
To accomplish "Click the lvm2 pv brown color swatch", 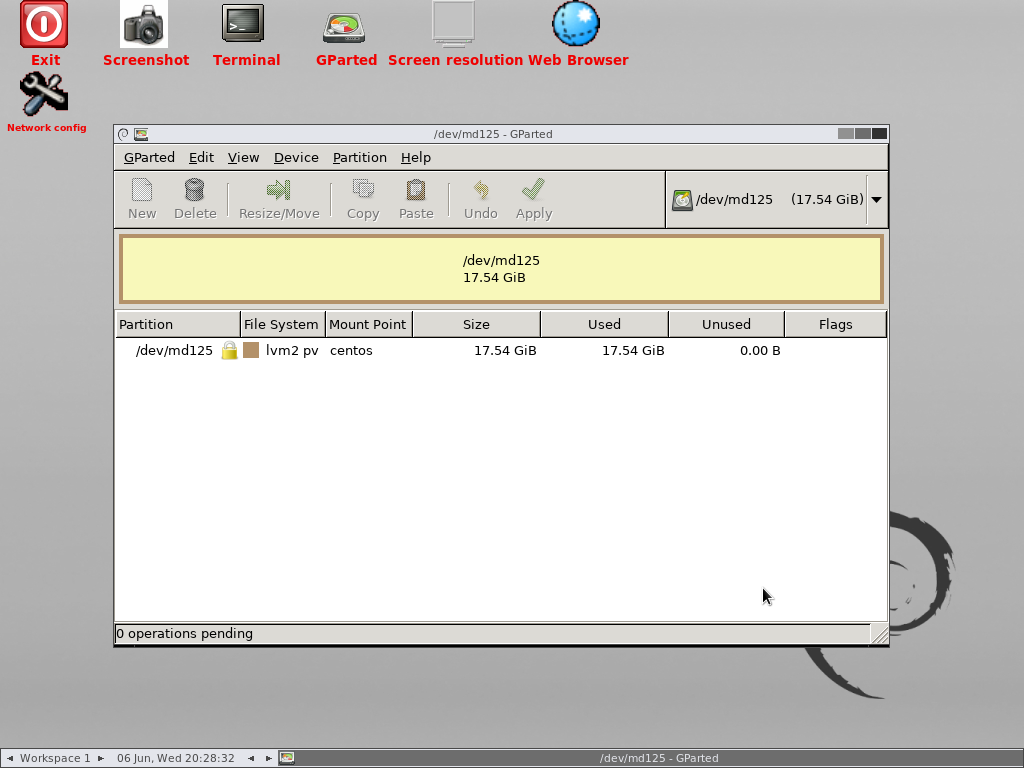I will pyautogui.click(x=251, y=351).
